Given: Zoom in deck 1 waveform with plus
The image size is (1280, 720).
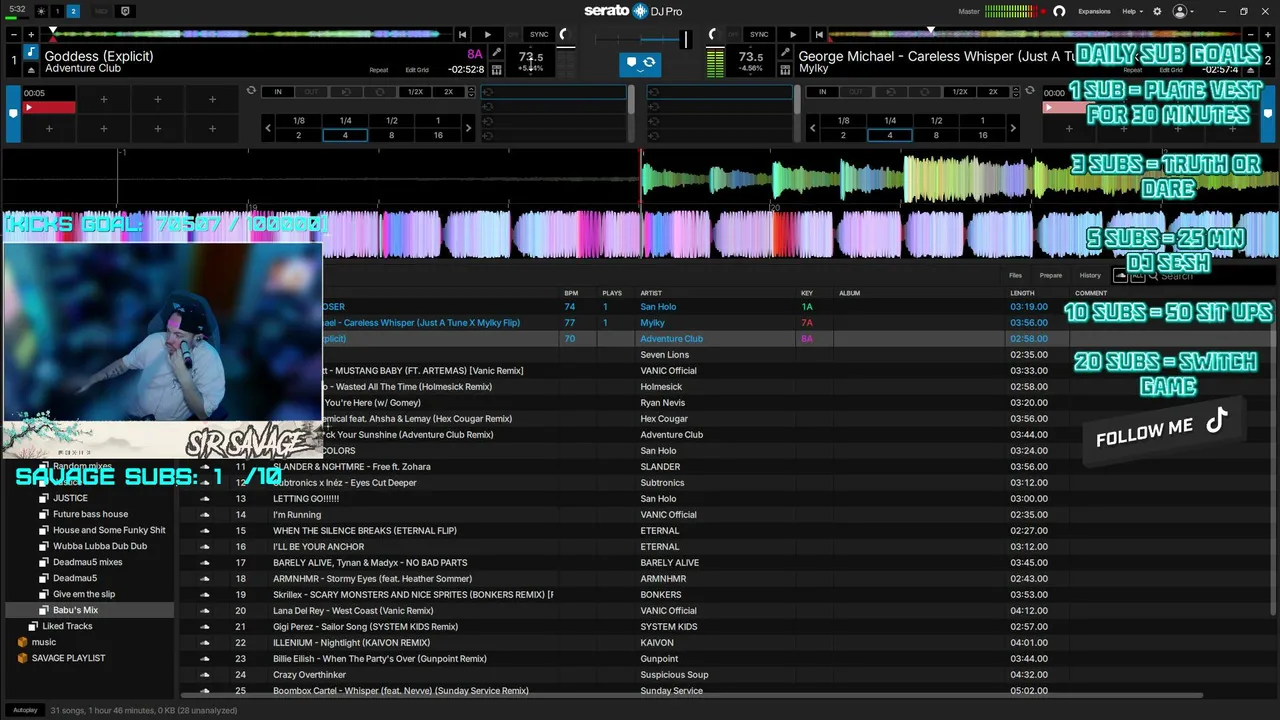Looking at the screenshot, I should click(x=31, y=35).
